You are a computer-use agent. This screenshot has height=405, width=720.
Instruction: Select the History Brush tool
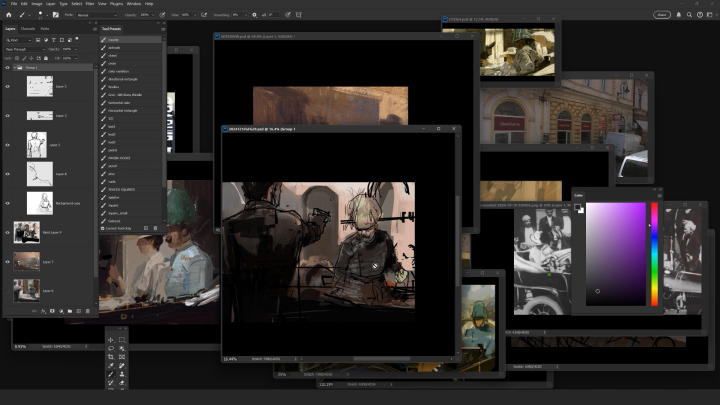(x=111, y=382)
